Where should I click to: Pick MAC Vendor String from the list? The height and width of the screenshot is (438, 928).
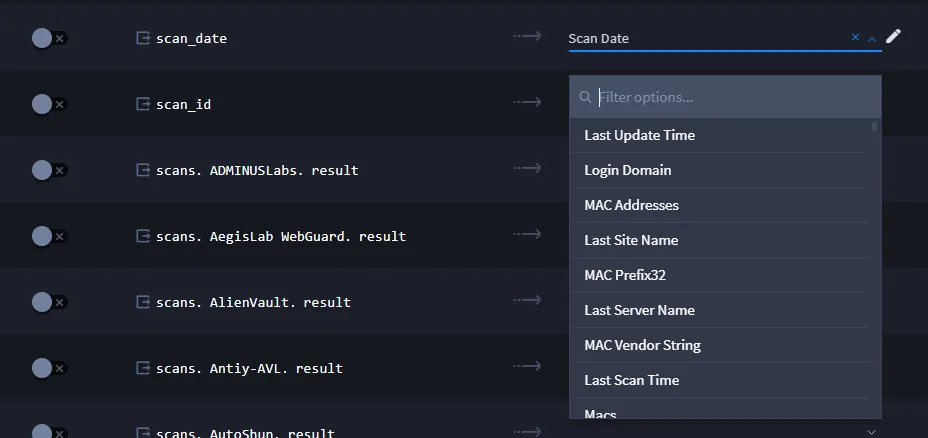tap(719, 345)
